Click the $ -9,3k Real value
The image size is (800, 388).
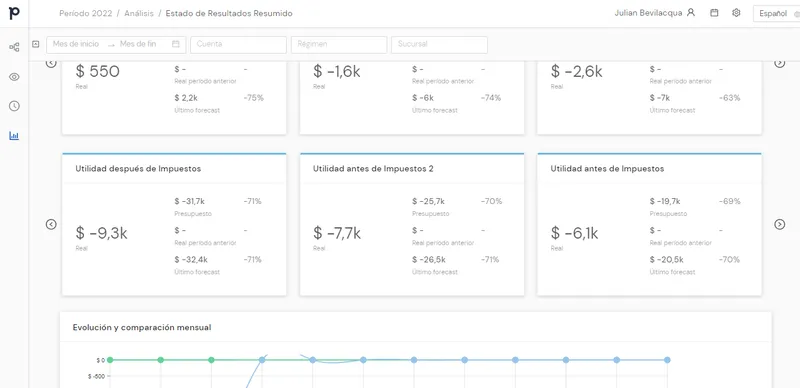coord(102,233)
